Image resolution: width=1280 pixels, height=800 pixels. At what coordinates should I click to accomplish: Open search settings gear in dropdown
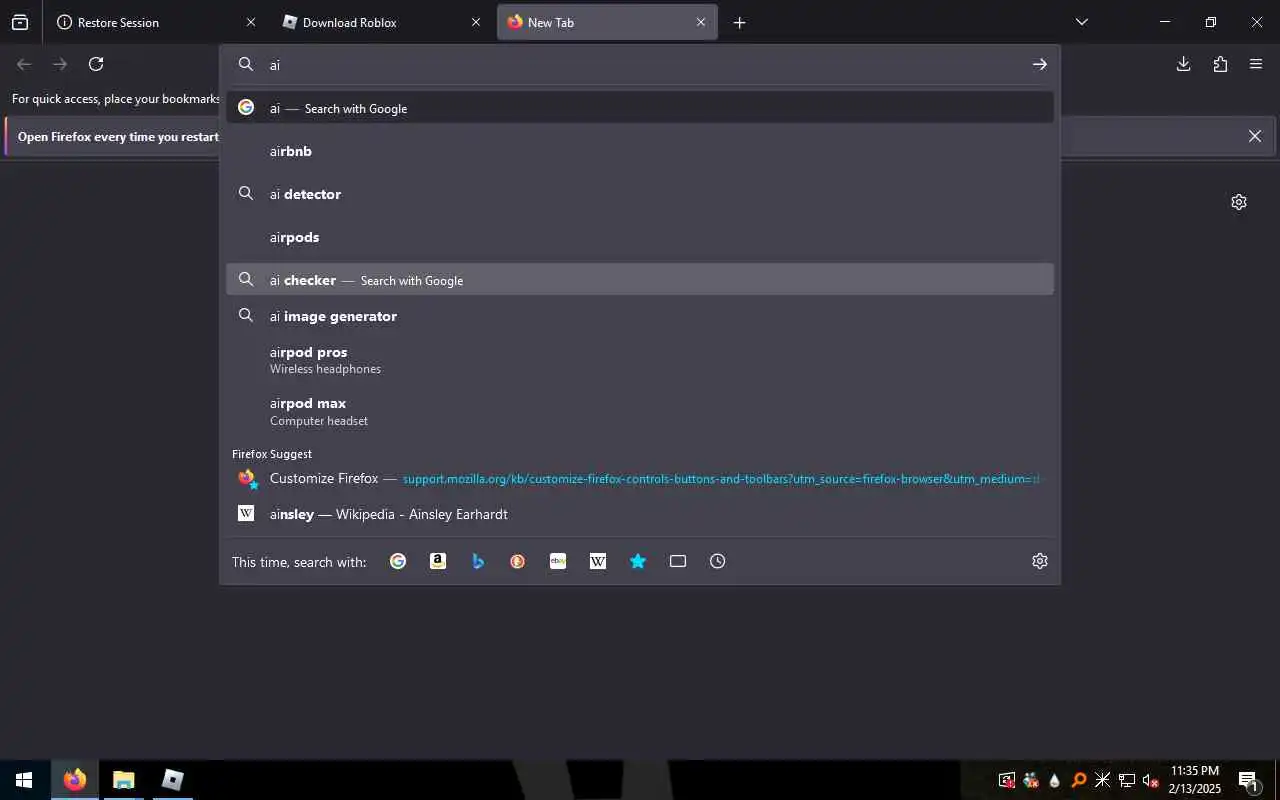pos(1040,561)
